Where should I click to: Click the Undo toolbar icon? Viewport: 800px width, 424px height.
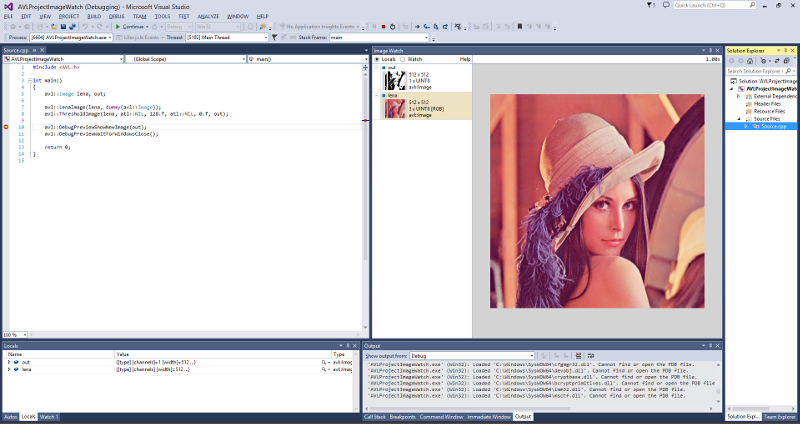82,27
